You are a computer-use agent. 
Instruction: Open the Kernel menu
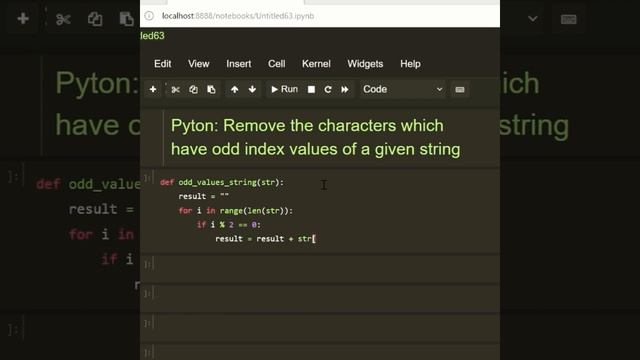pos(316,64)
